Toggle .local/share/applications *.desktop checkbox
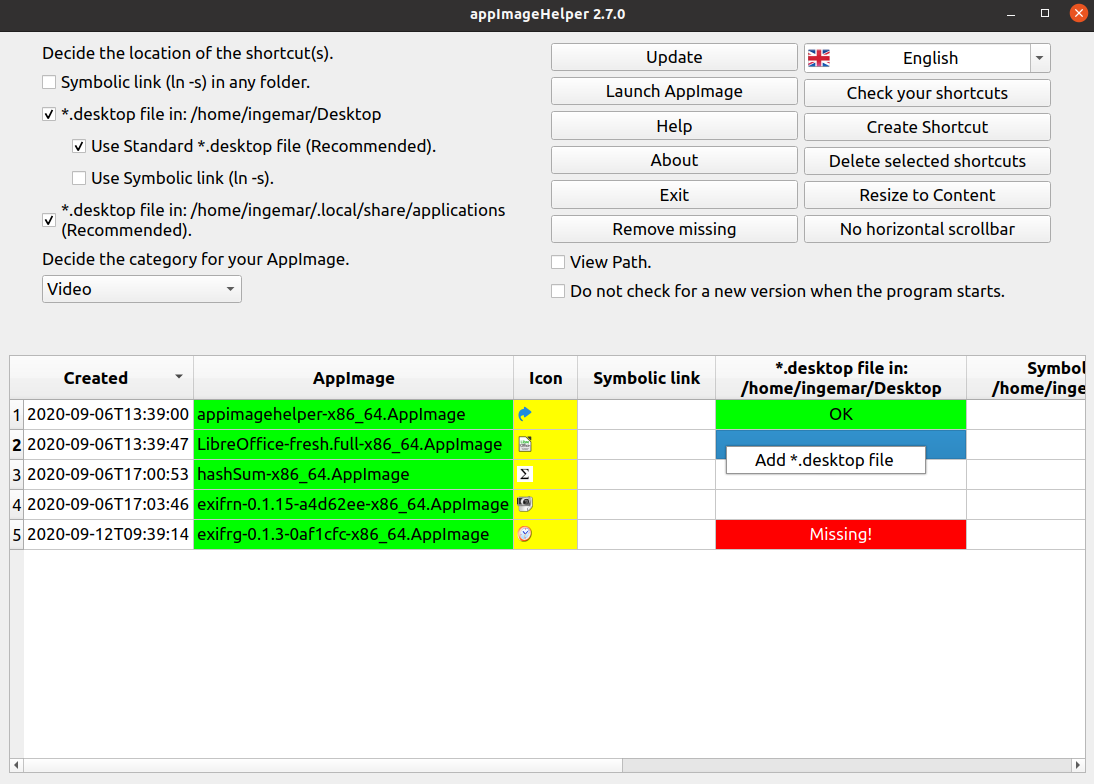1094x784 pixels. 49,220
